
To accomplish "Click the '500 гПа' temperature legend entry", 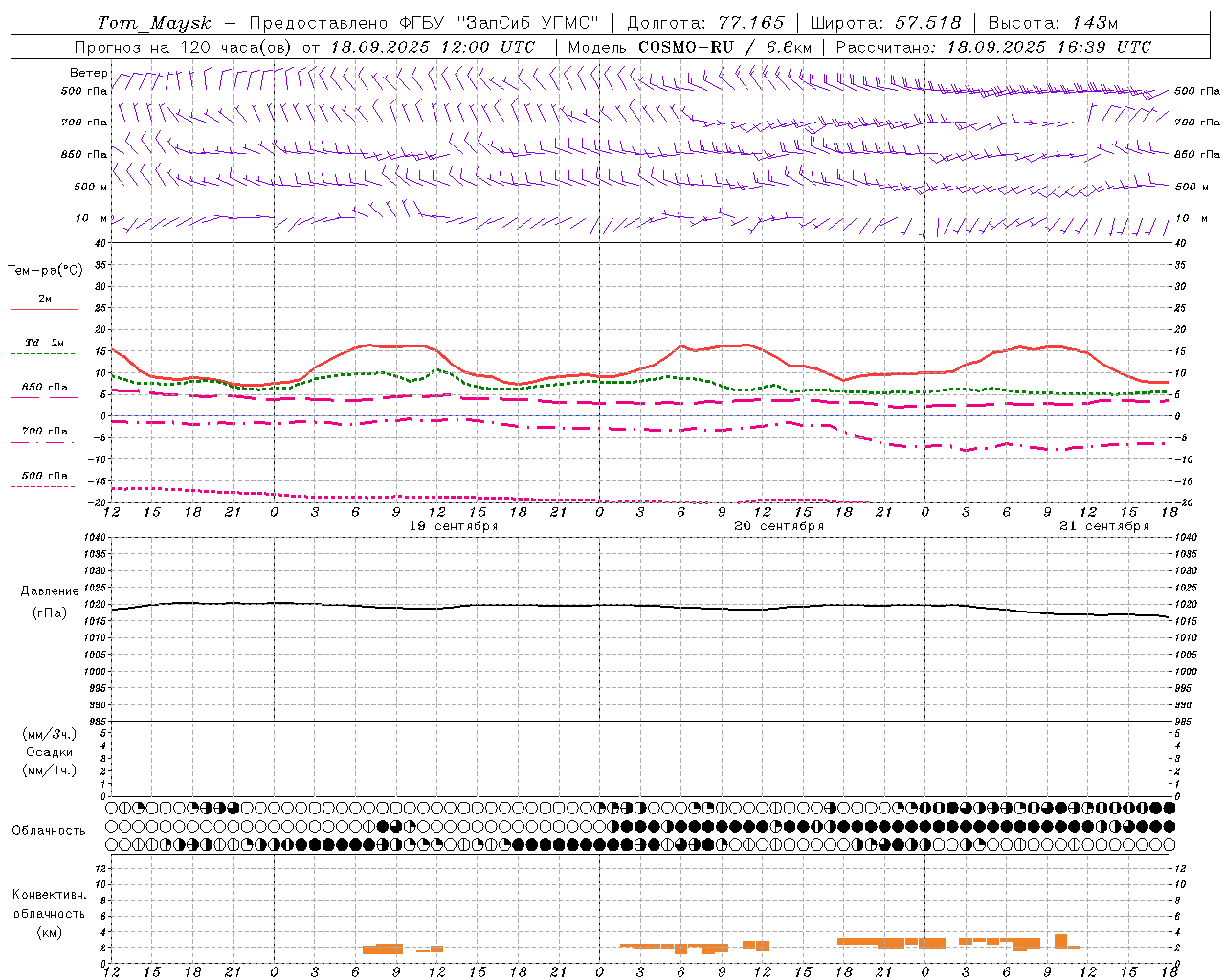I will pyautogui.click(x=45, y=476).
